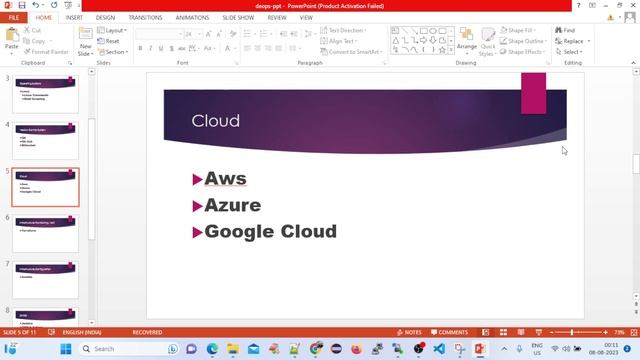Click the Redo arrow icon

pos(54,5)
